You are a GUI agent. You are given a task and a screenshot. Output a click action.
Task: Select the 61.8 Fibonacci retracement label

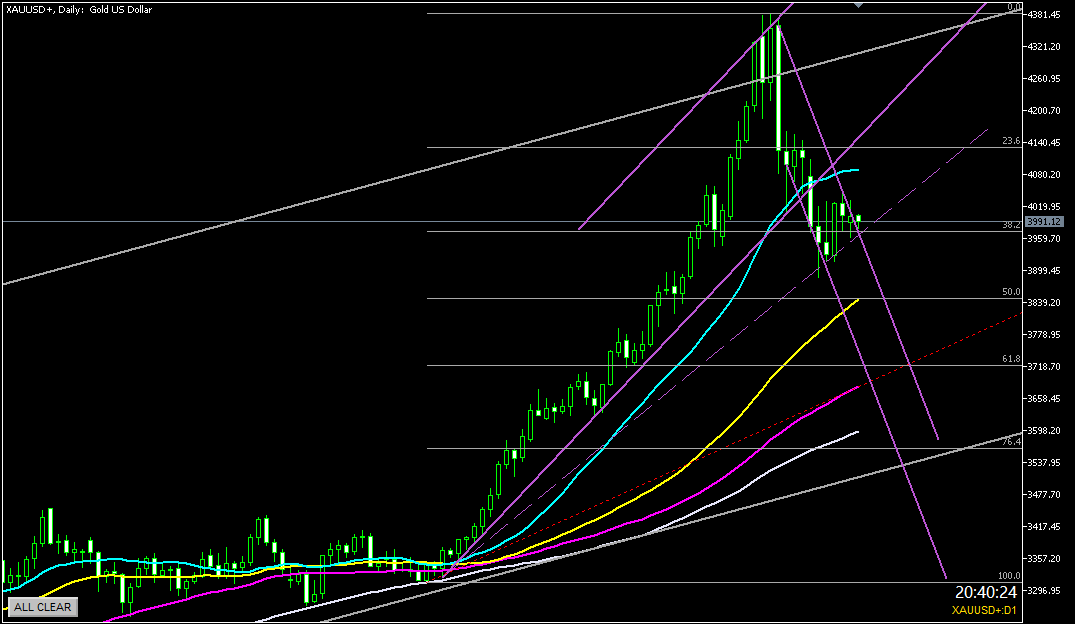1010,359
